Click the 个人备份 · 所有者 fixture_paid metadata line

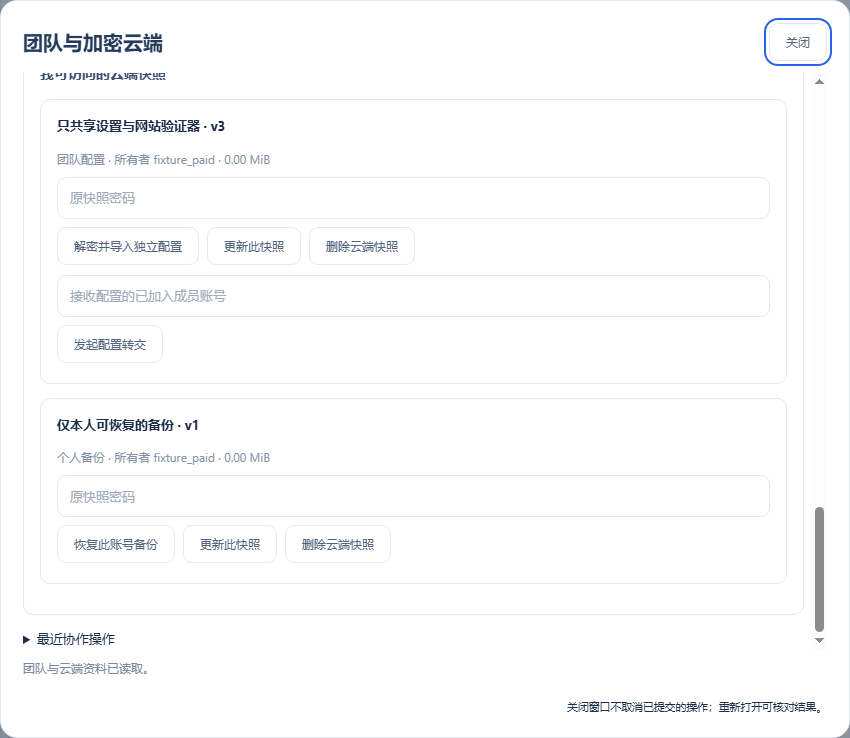click(163, 458)
